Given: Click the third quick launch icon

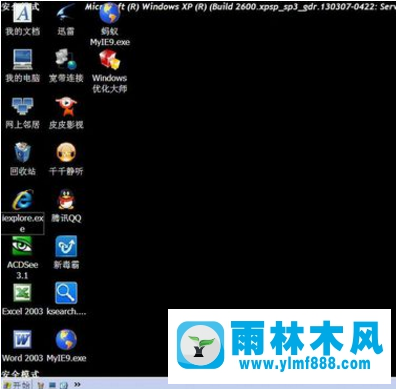Looking at the screenshot, I should tap(64, 385).
